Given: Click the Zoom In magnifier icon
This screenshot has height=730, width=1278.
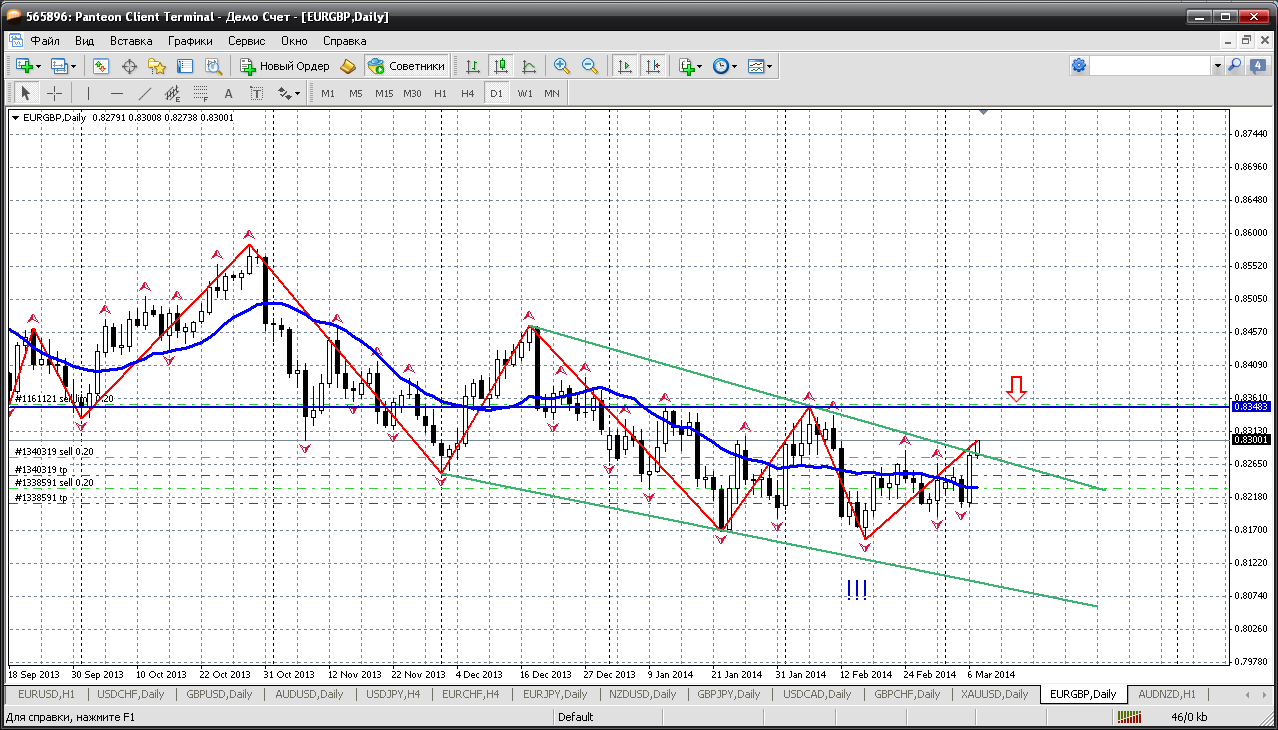Looking at the screenshot, I should pyautogui.click(x=562, y=66).
